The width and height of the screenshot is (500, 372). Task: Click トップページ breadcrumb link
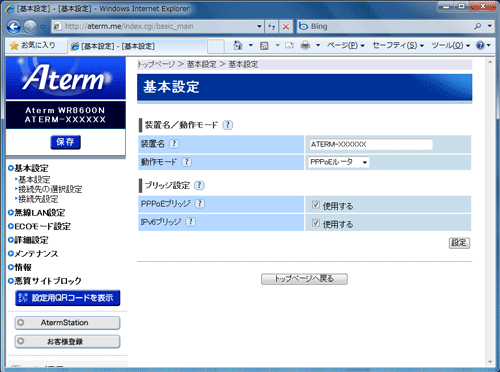[x=156, y=64]
